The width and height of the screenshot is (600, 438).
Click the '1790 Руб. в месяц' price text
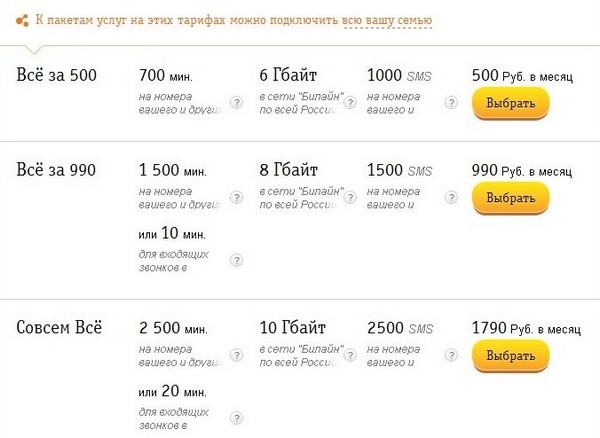pyautogui.click(x=527, y=328)
